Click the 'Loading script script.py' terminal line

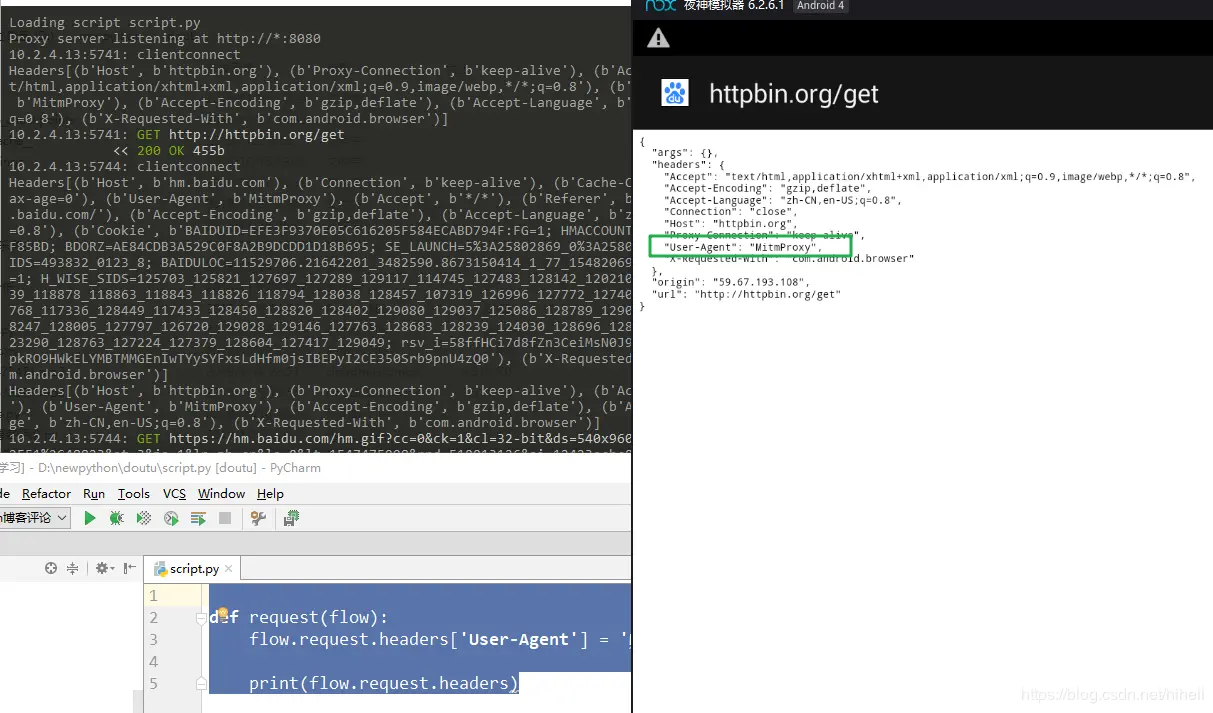pyautogui.click(x=104, y=23)
